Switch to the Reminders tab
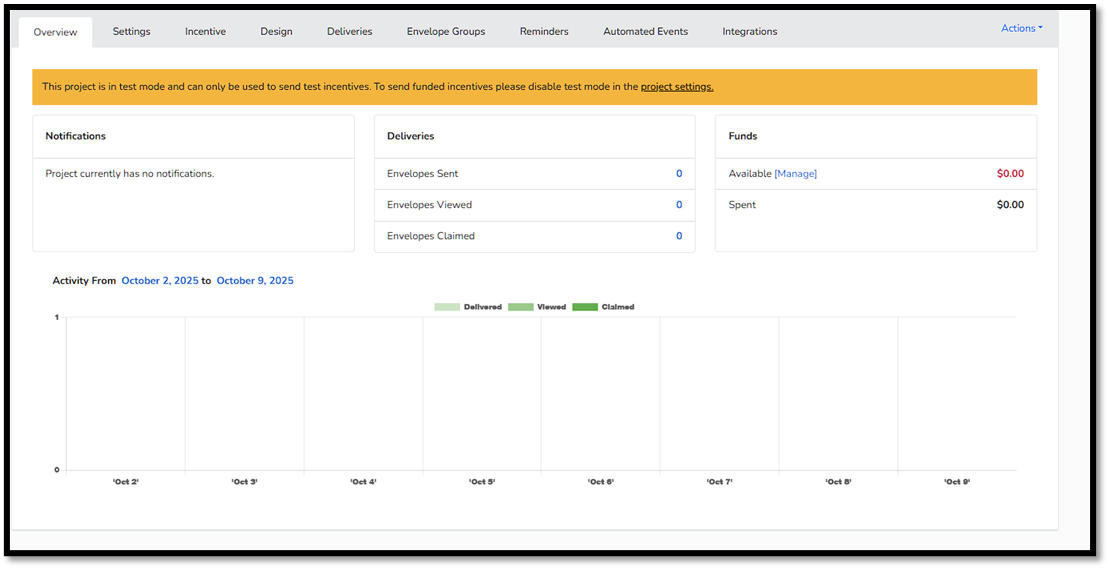The image size is (1109, 569). pyautogui.click(x=544, y=31)
